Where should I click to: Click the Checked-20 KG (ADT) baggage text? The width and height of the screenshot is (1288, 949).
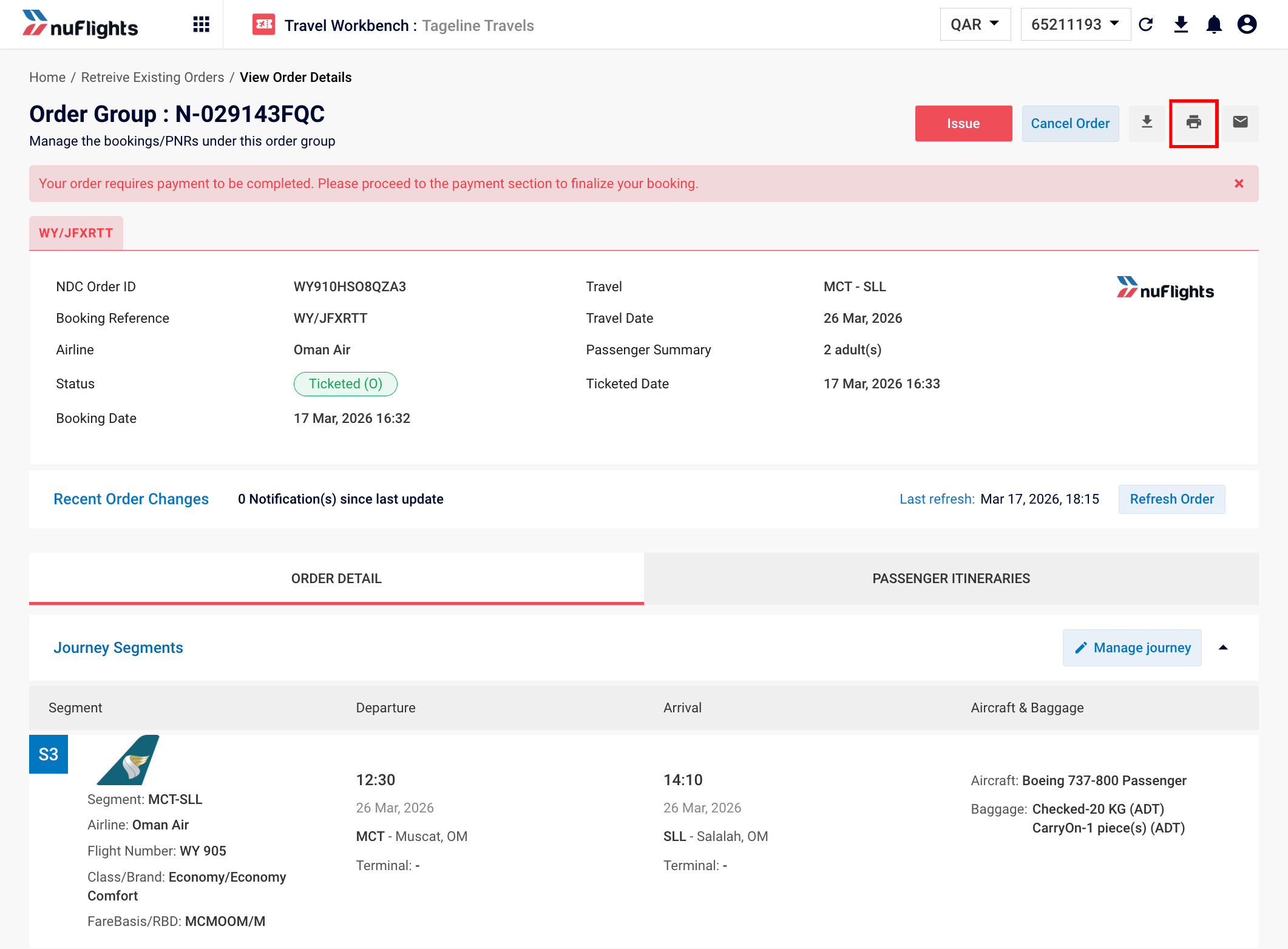(x=1098, y=809)
